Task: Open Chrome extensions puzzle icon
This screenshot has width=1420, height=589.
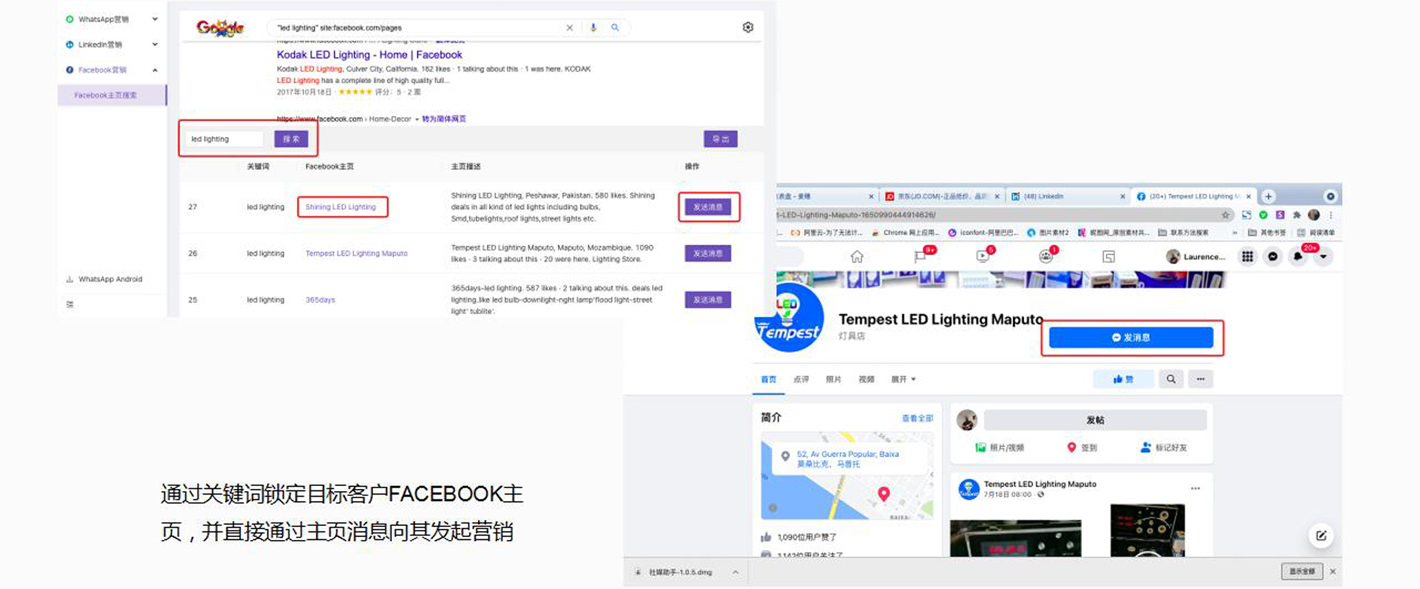Action: tap(1296, 215)
